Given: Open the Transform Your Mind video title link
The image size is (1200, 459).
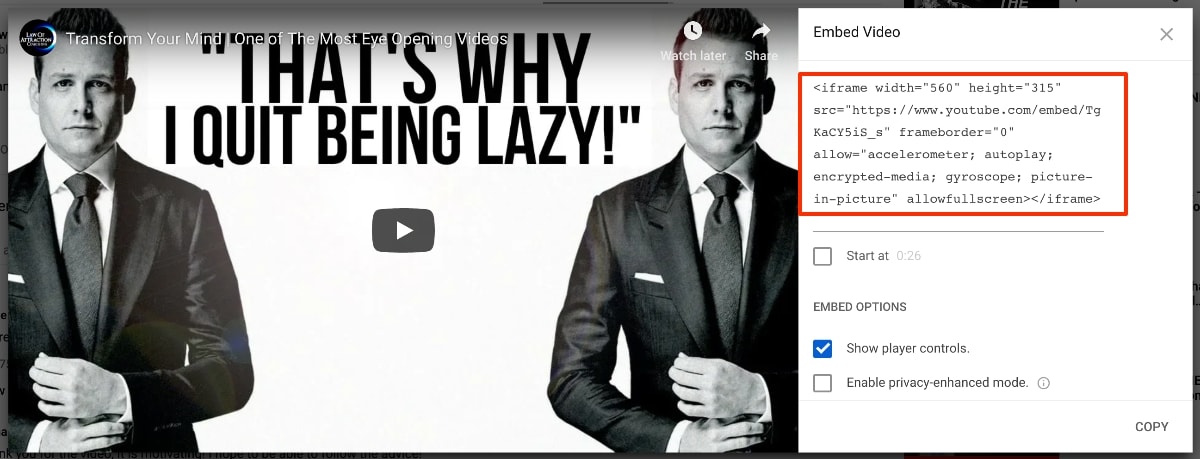Looking at the screenshot, I should point(287,39).
